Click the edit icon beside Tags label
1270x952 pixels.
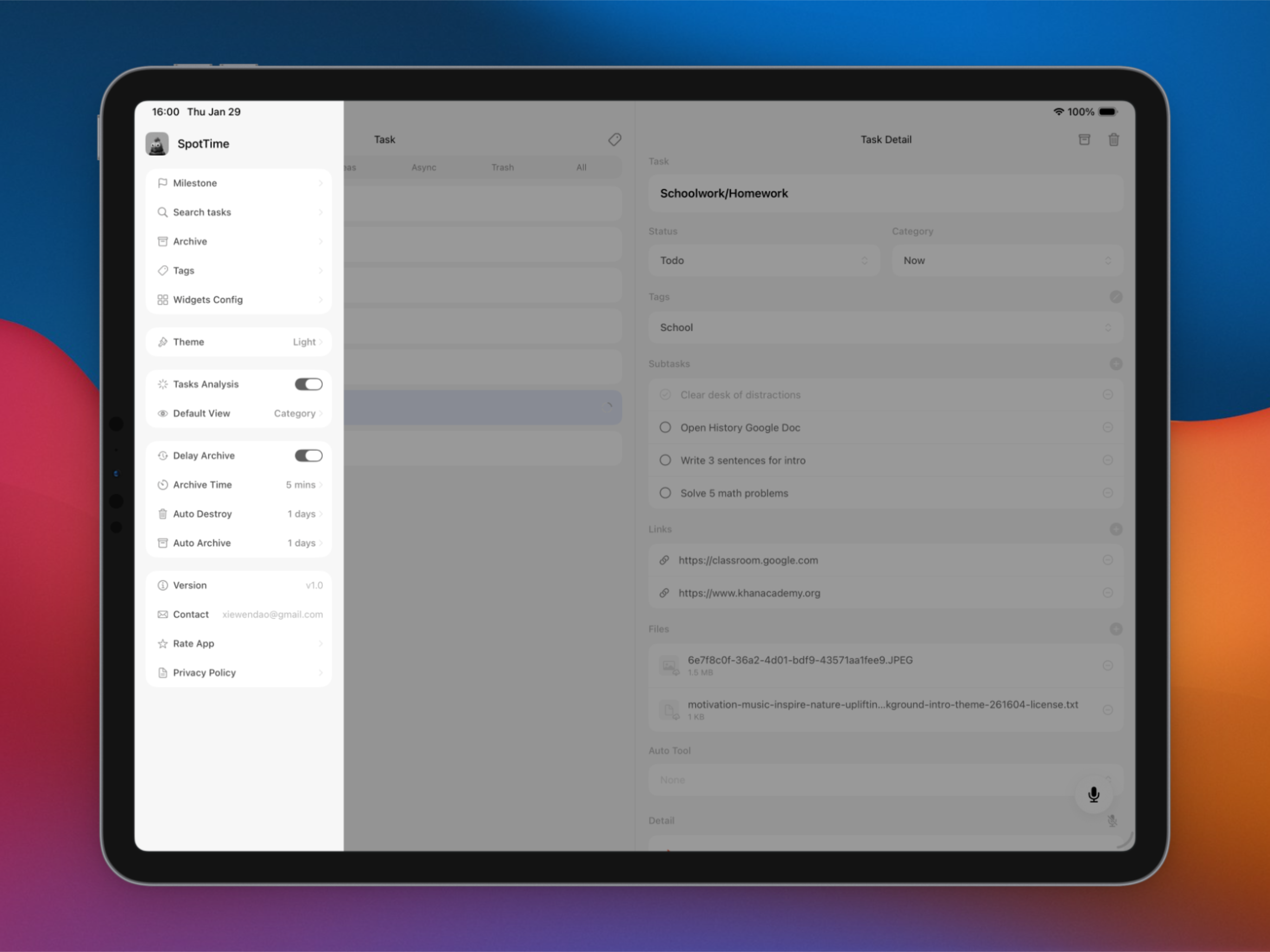tap(1116, 297)
